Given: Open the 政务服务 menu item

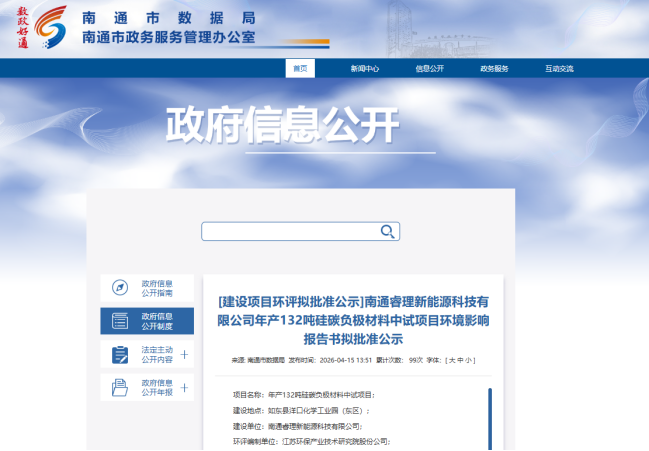Looking at the screenshot, I should pos(494,69).
